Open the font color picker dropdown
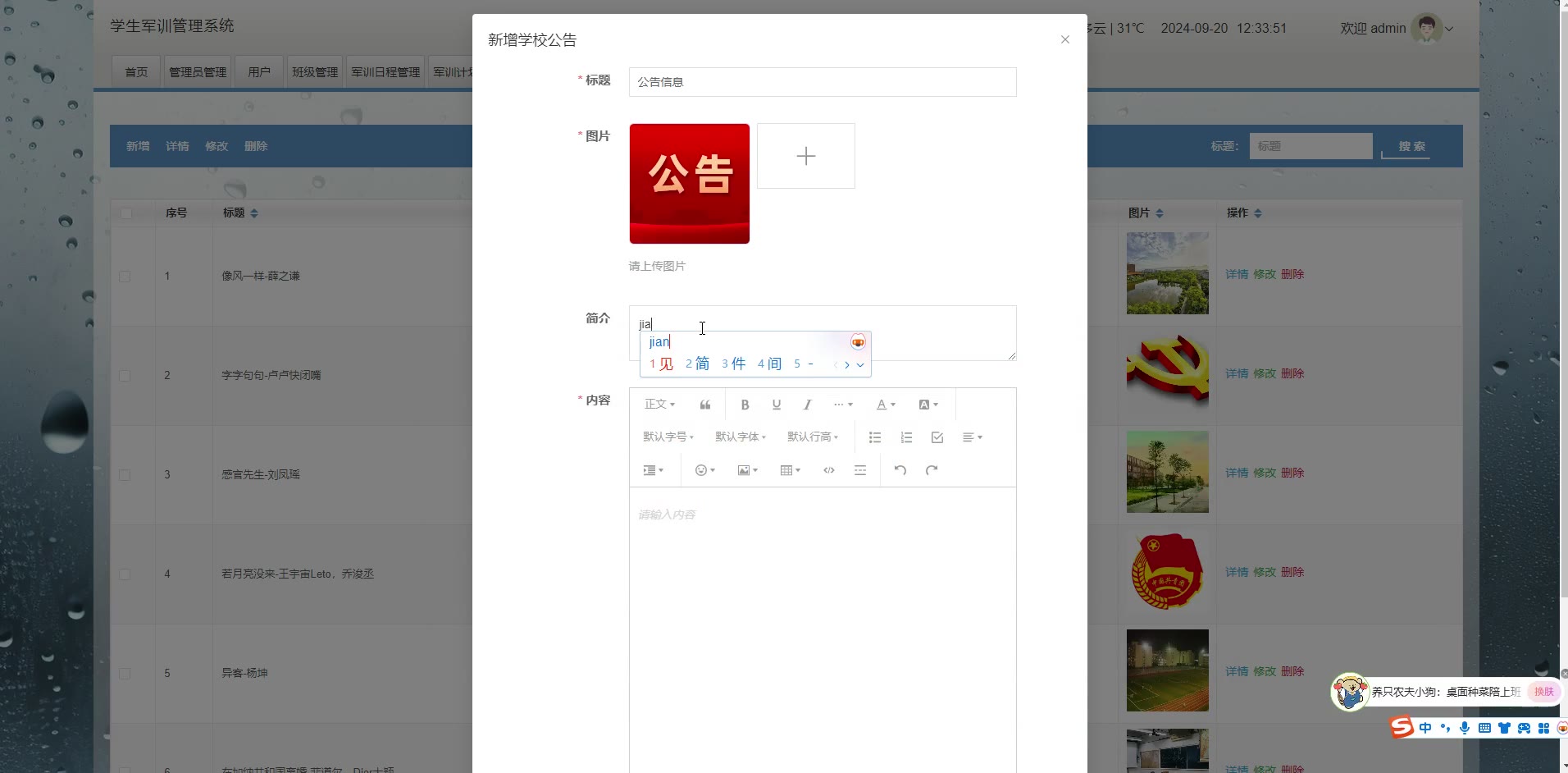 (886, 405)
